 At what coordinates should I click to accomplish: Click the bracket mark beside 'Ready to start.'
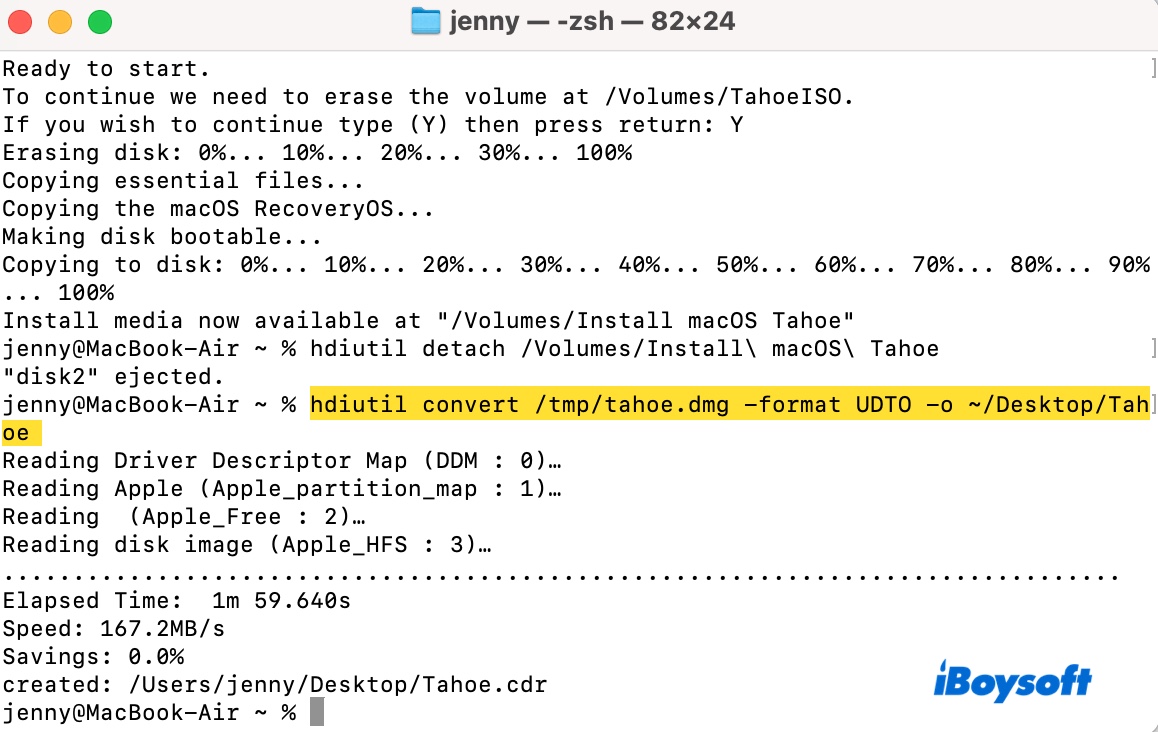(1153, 69)
